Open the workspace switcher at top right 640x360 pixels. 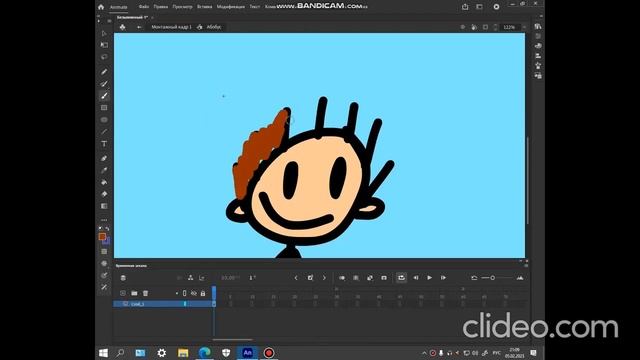[x=479, y=7]
